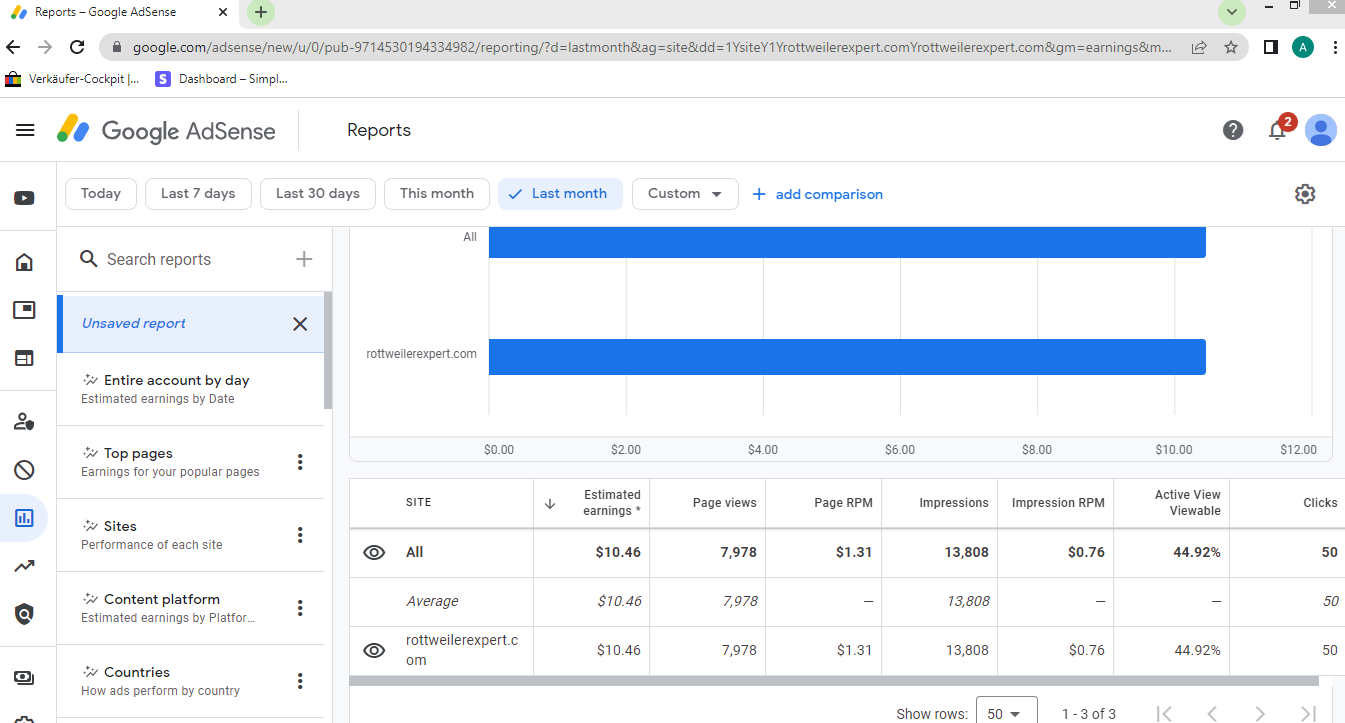
Task: Open the Ads icon in the sidebar
Action: [24, 310]
